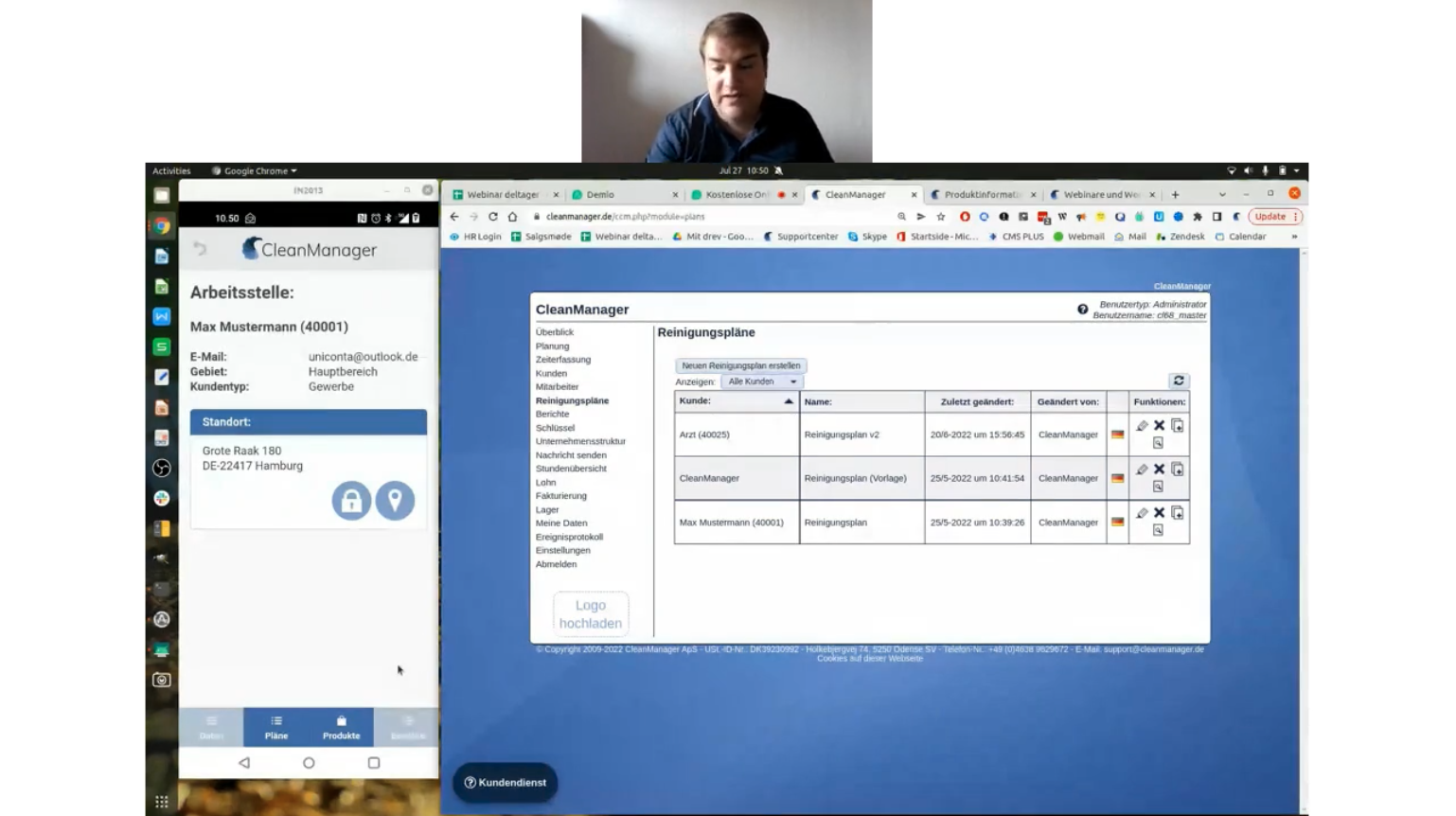Viewport: 1456px width, 816px height.
Task: Edit the Arzt (40025) plan with the pencil icon
Action: pyautogui.click(x=1142, y=426)
